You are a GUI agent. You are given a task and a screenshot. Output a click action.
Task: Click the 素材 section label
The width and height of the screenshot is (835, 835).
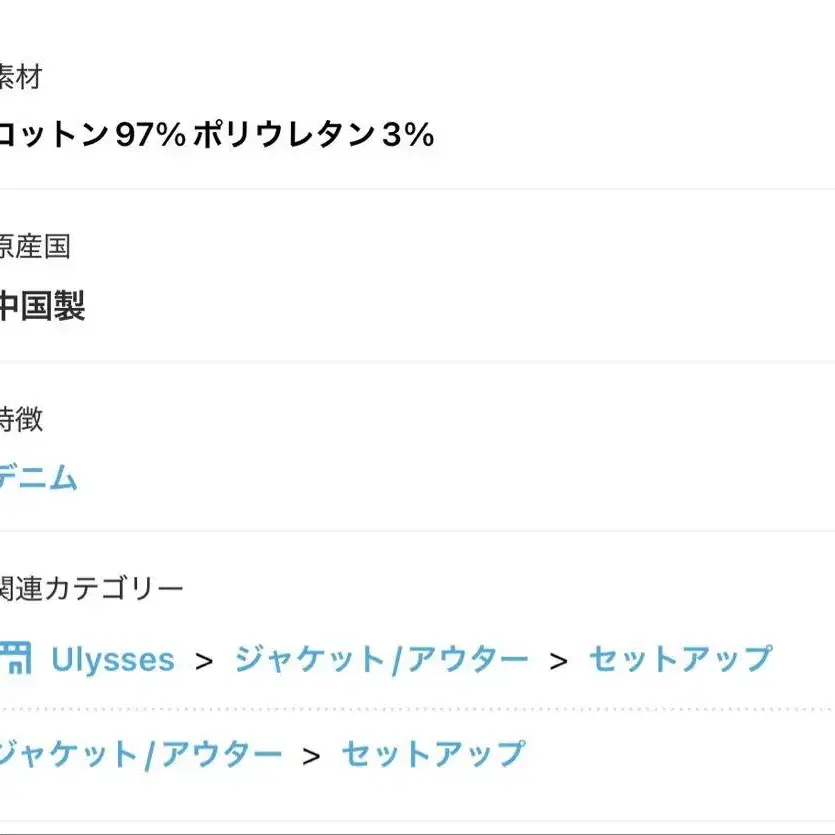22,78
